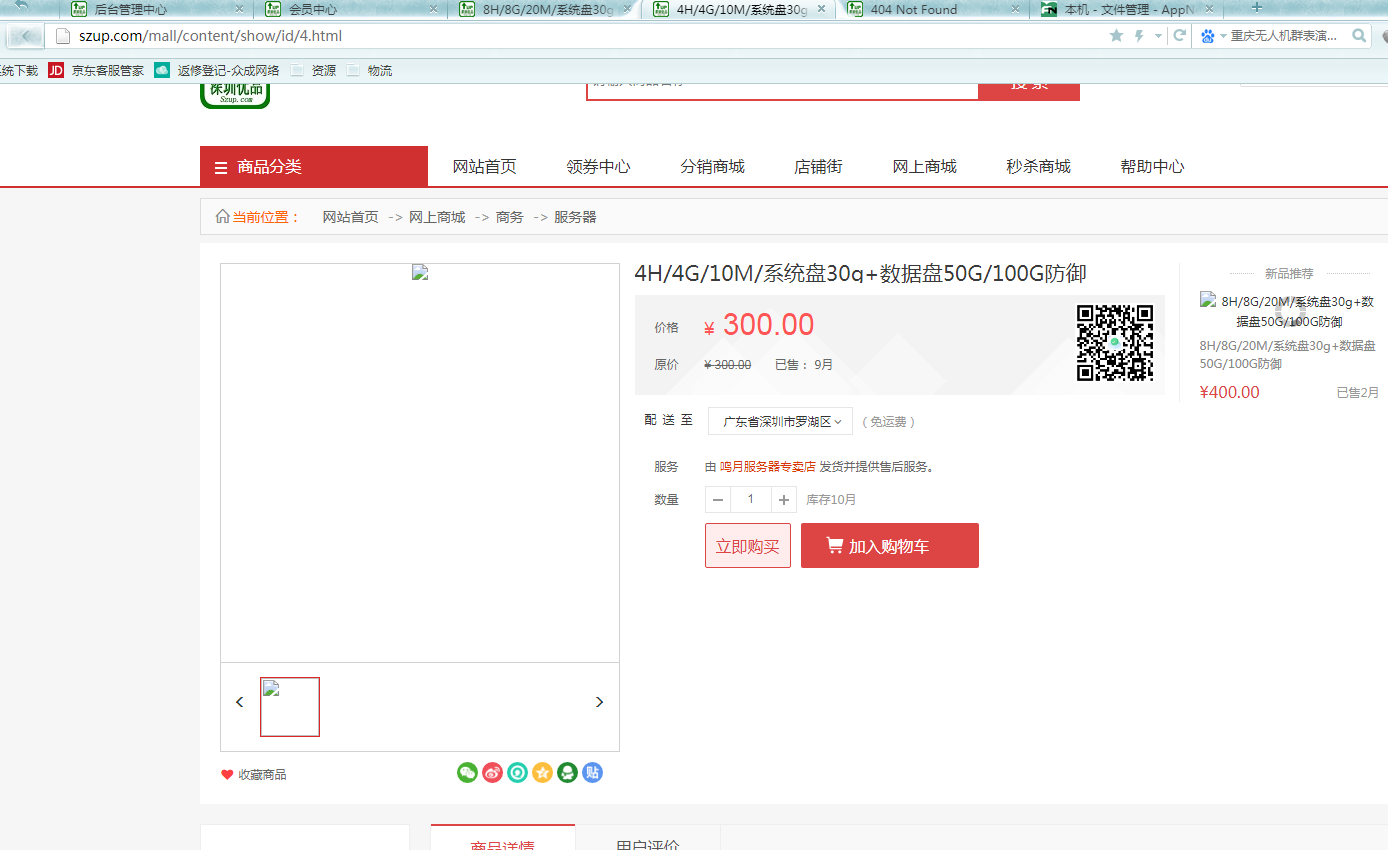Image resolution: width=1388 pixels, height=850 pixels.
Task: Open 秒杀商城 in navigation bar
Action: (x=1038, y=167)
